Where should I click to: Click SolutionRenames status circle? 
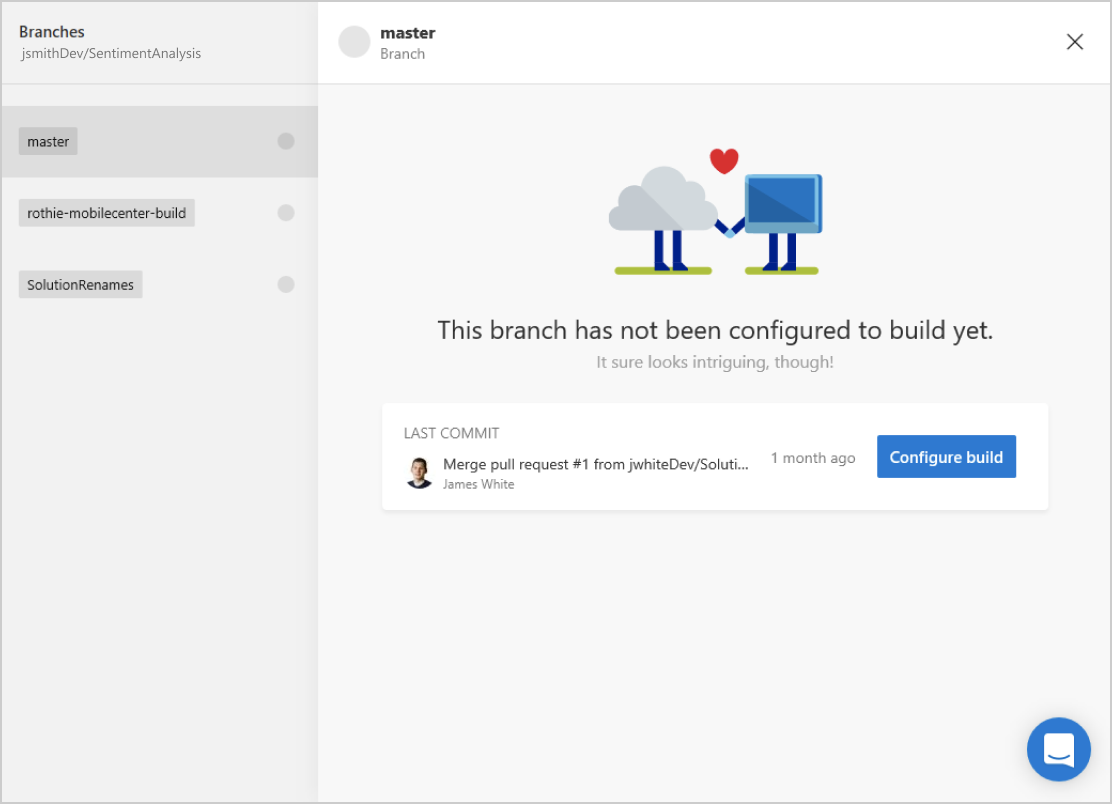[x=286, y=284]
